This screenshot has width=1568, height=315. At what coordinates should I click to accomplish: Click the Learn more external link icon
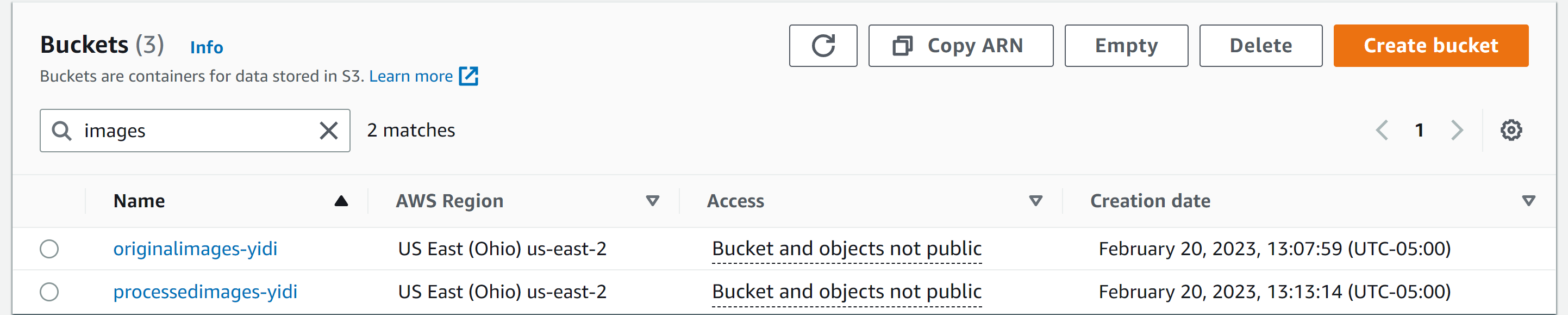point(468,76)
